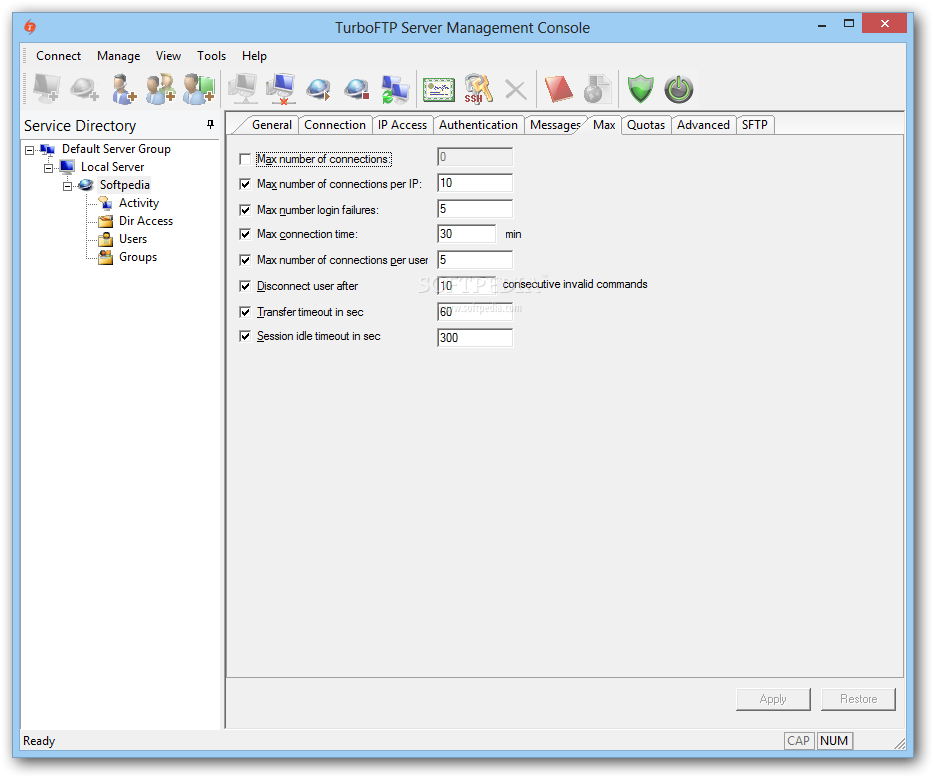Open the Connect menu
This screenshot has width=934, height=778.
(58, 56)
